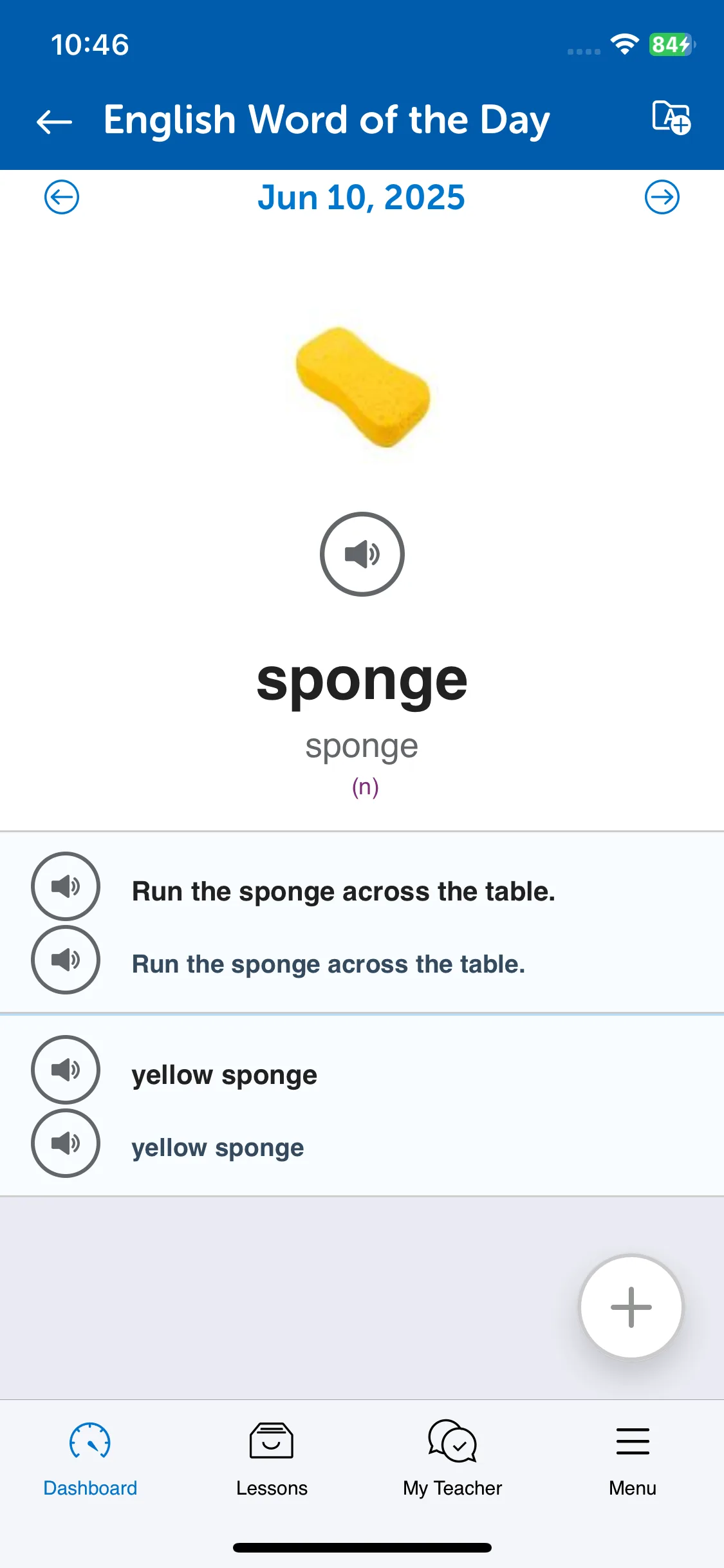Tap the bold 'Run the sponge across the table' sentence

(344, 892)
